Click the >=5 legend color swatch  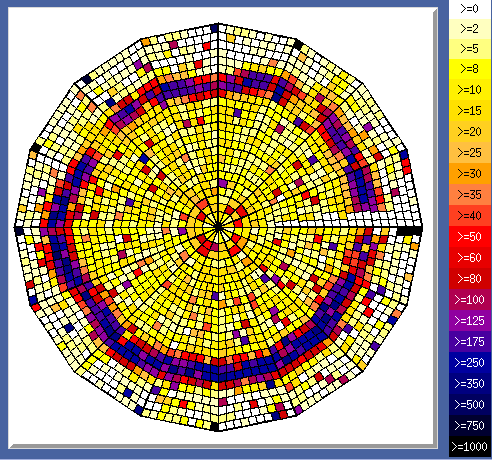pos(470,49)
